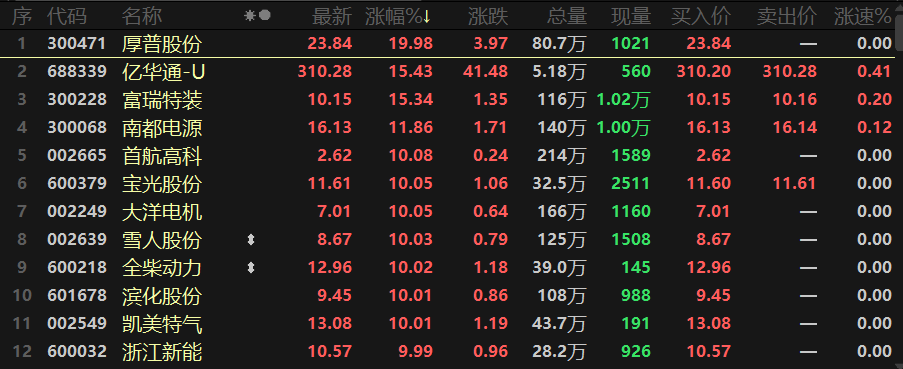Select the 首航高科 row

[452, 156]
